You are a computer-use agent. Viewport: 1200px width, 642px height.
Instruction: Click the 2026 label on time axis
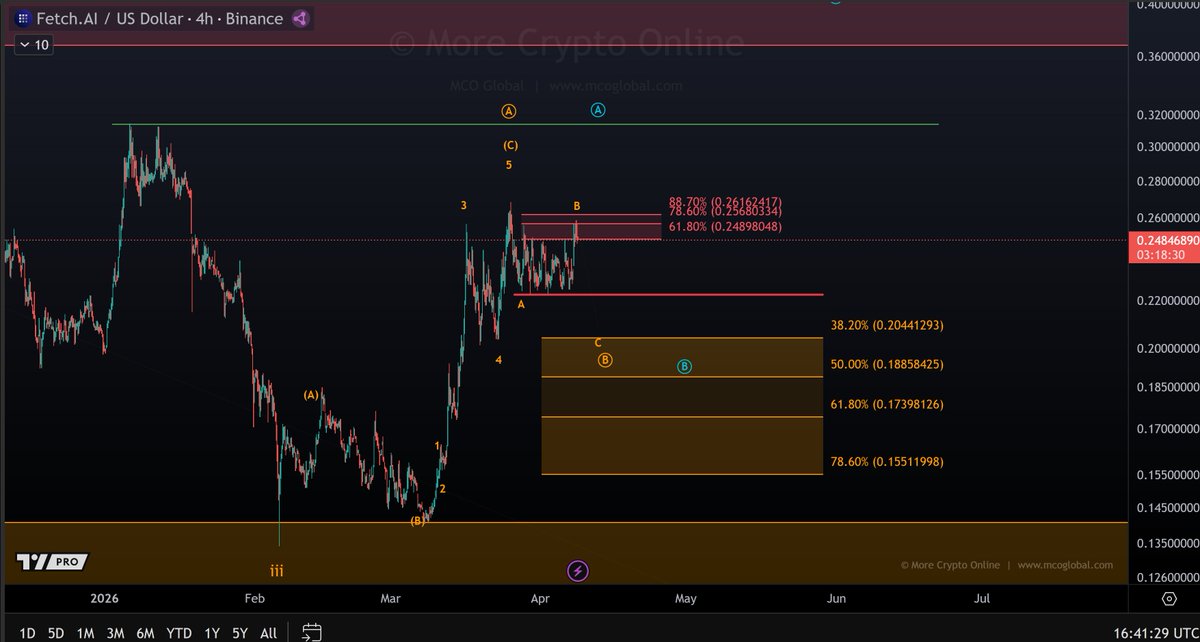103,599
